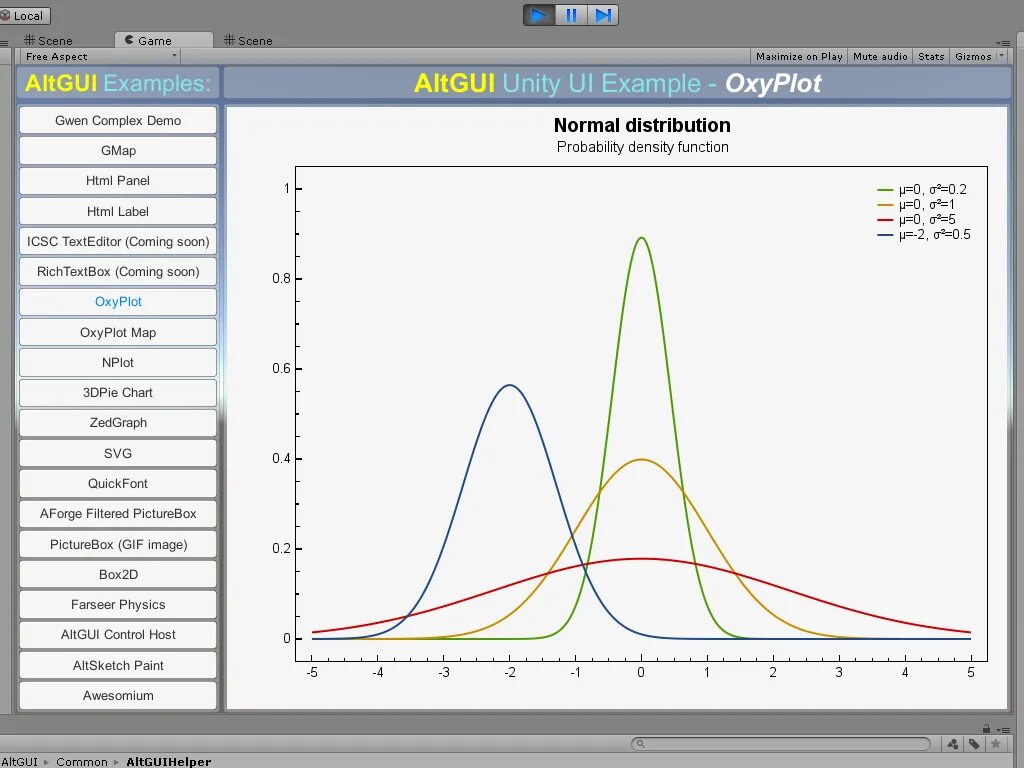
Task: Toggle the Local pivot orientation button
Action: pyautogui.click(x=25, y=16)
